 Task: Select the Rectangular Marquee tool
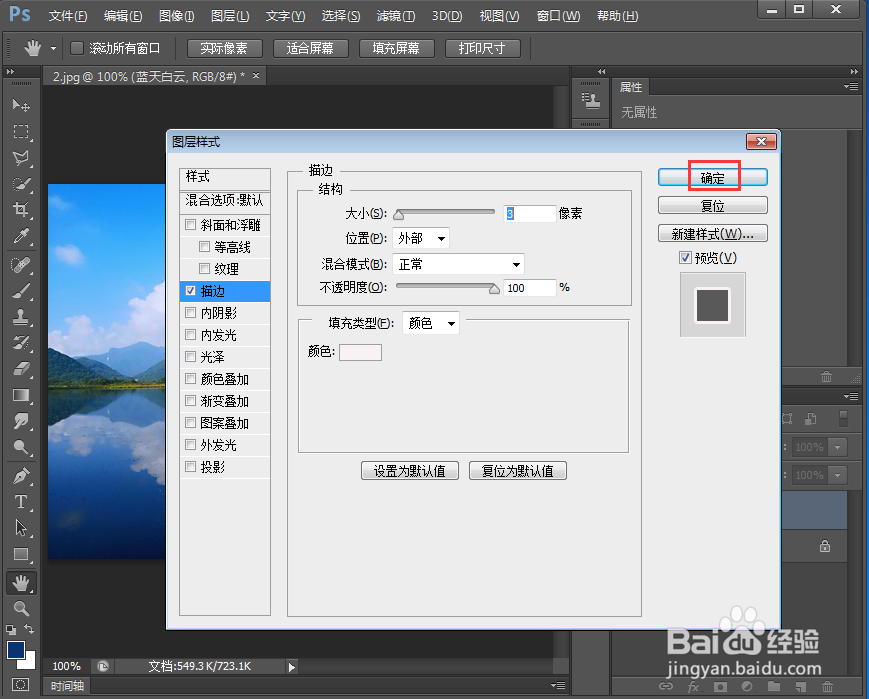click(21, 131)
